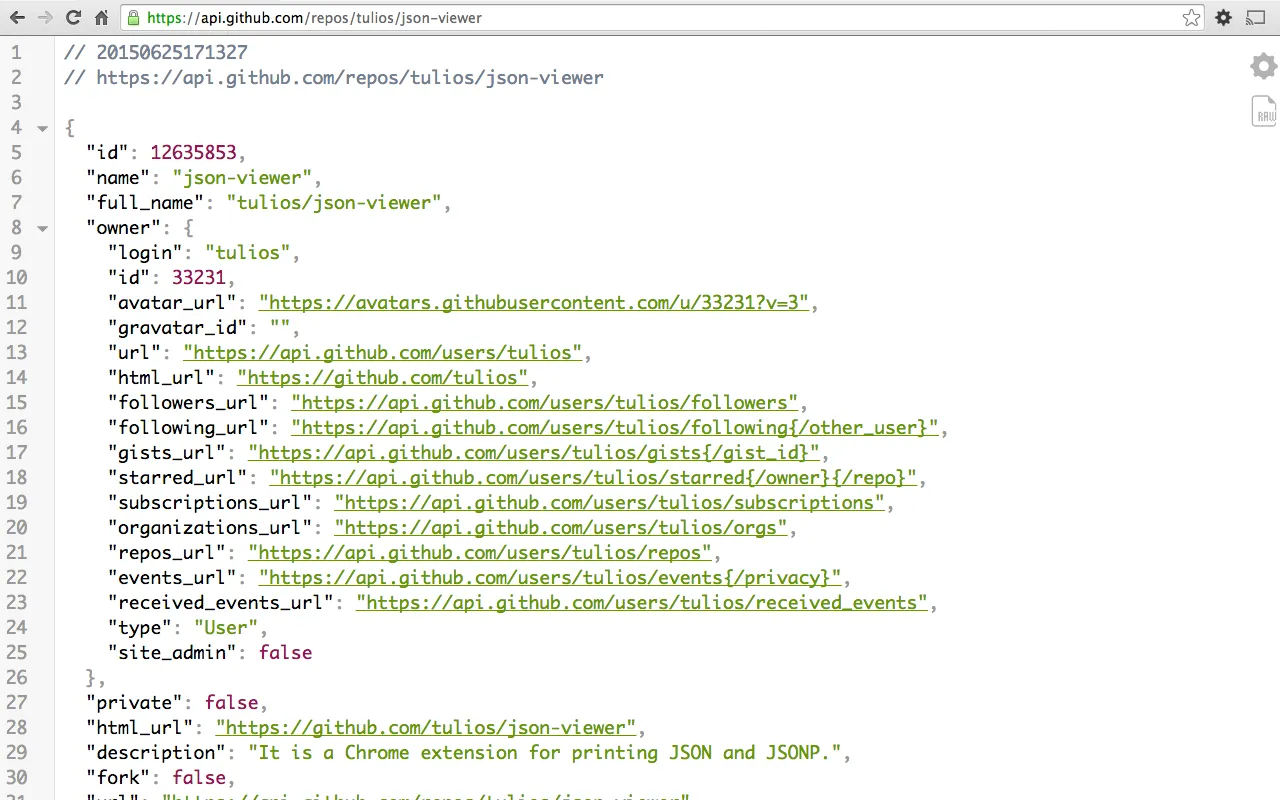This screenshot has width=1280, height=800.
Task: Click the RAW view icon
Action: [x=1263, y=111]
